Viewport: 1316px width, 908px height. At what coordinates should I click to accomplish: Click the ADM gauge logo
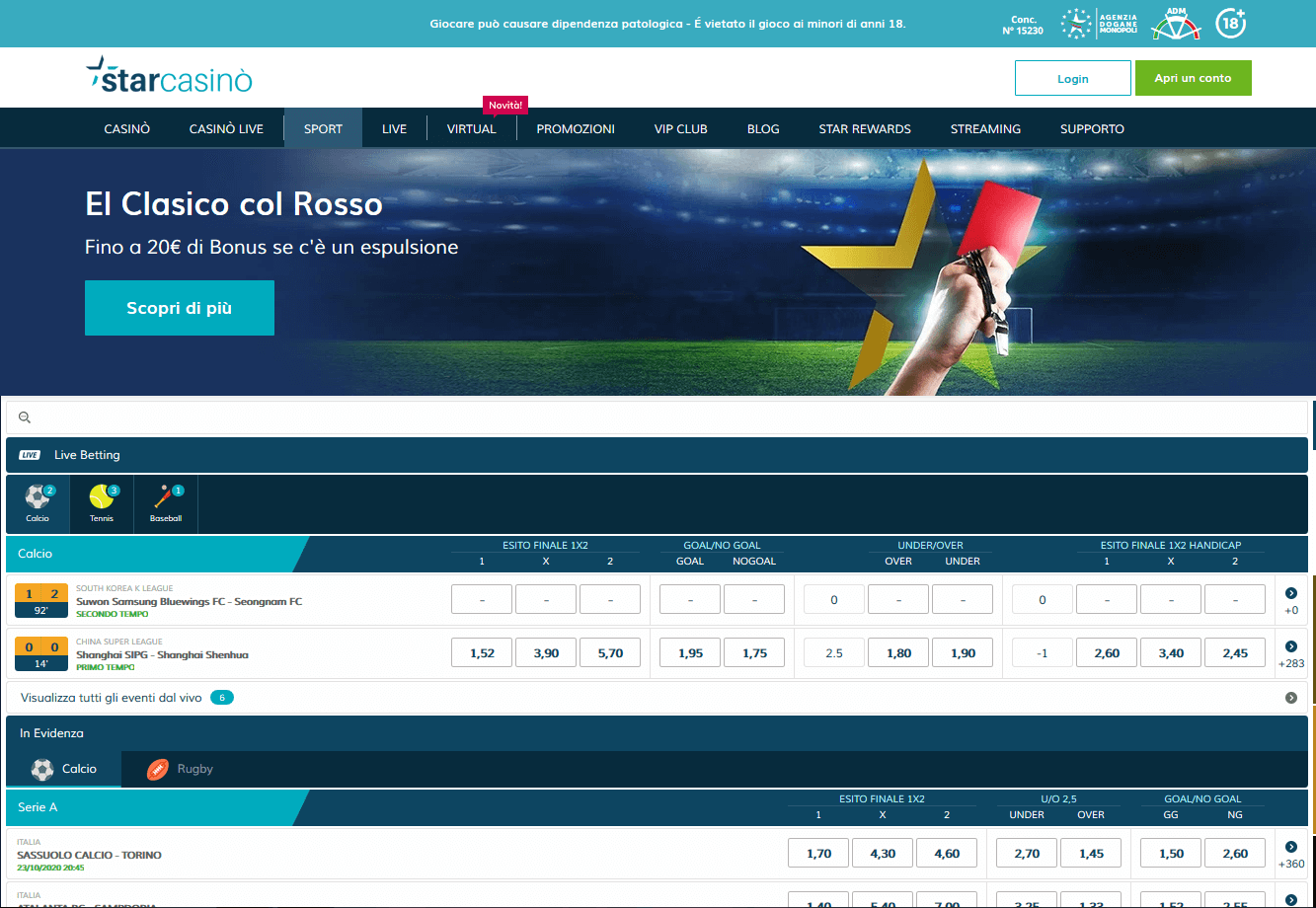[x=1176, y=23]
